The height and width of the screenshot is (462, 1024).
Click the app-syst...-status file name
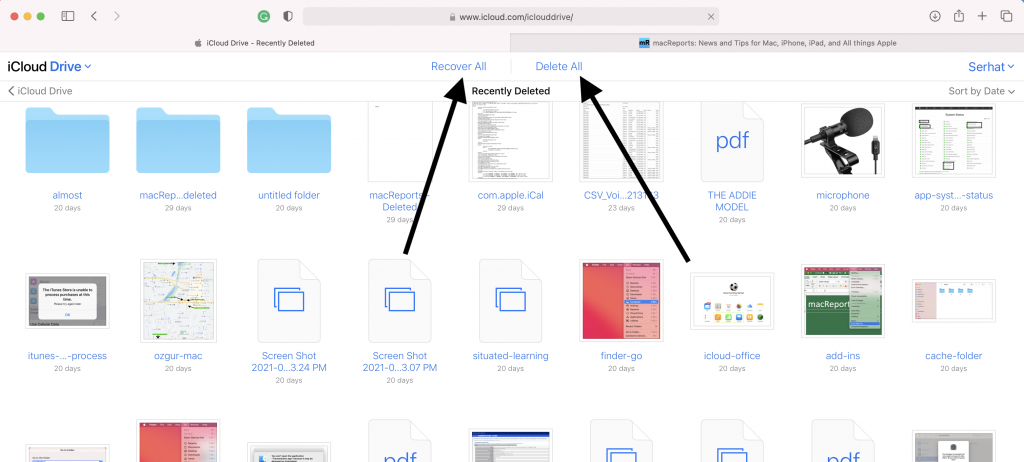pos(953,195)
